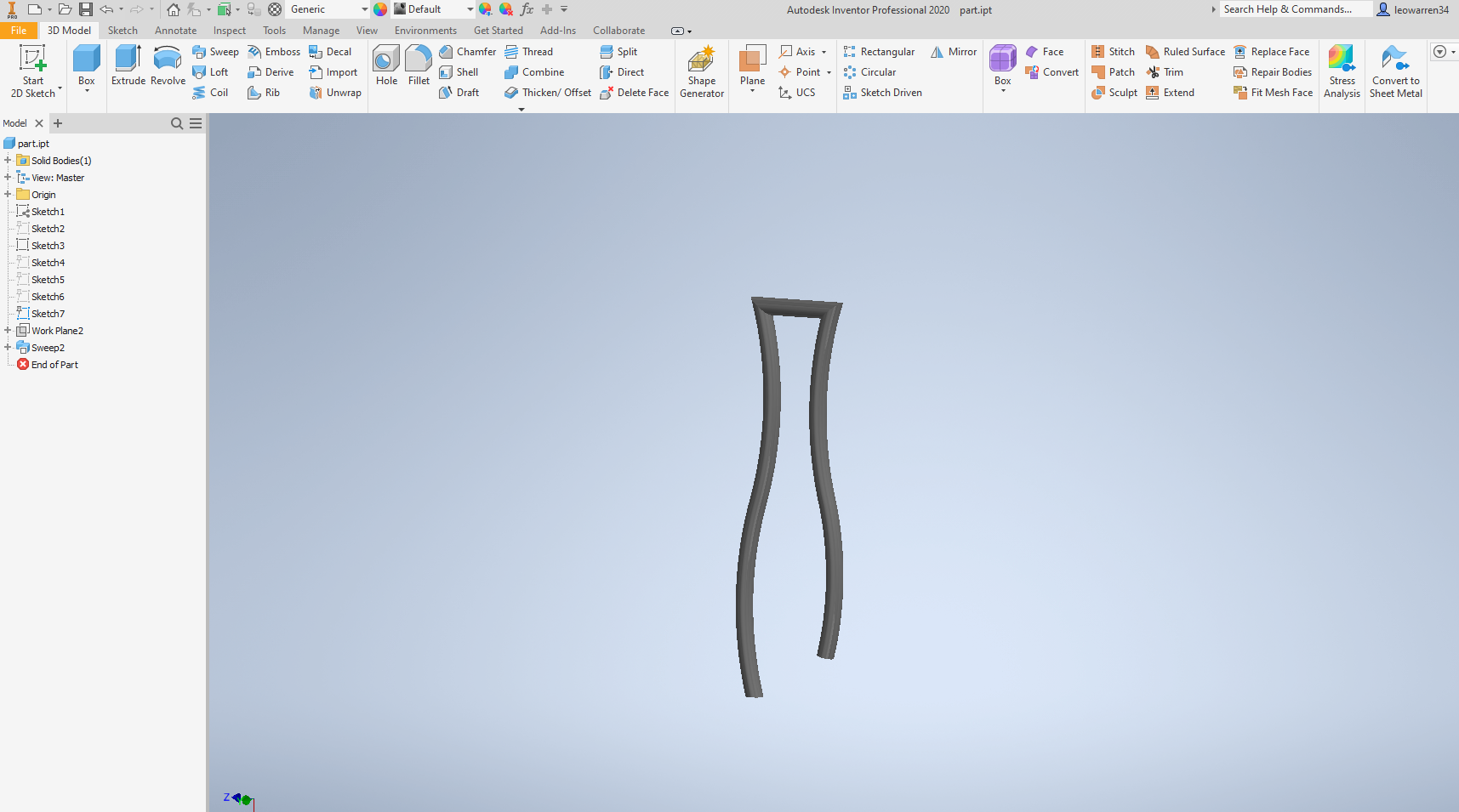Image resolution: width=1459 pixels, height=812 pixels.
Task: Switch to the Sketch ribbon tab
Action: [123, 30]
